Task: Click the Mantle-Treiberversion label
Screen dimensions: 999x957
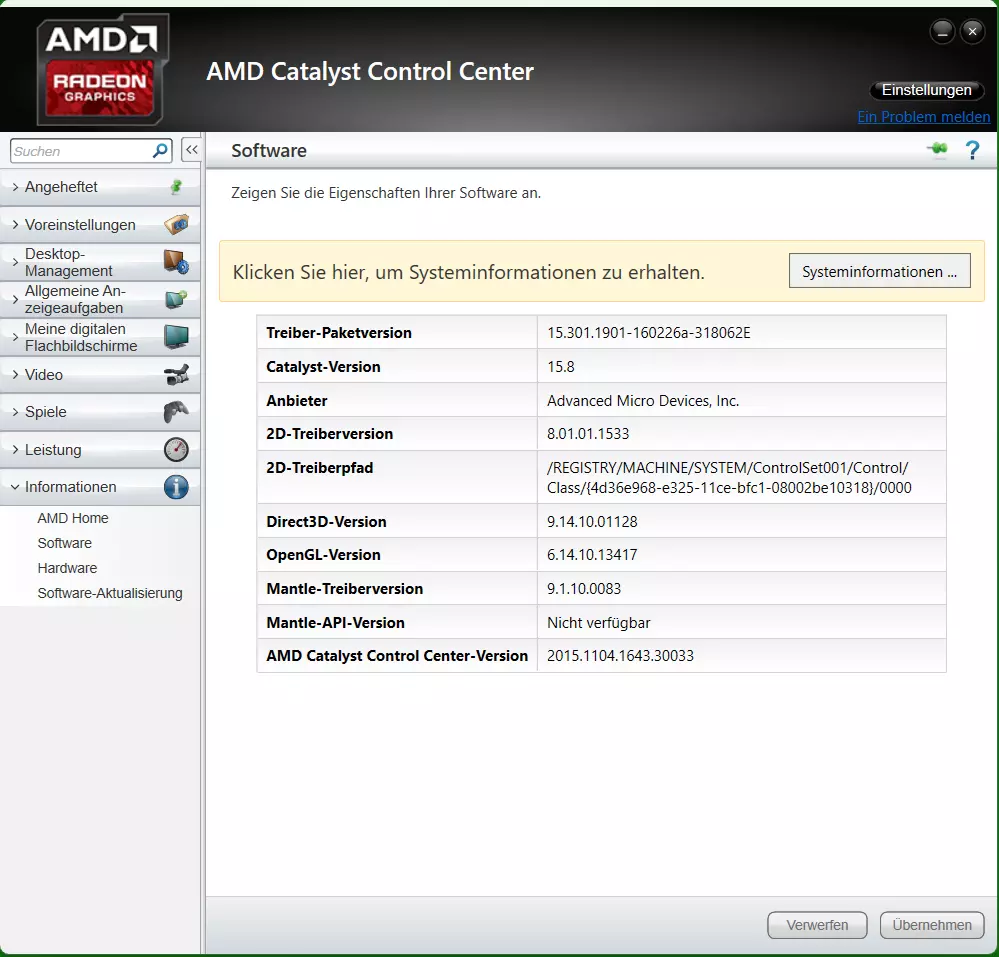Action: click(344, 589)
